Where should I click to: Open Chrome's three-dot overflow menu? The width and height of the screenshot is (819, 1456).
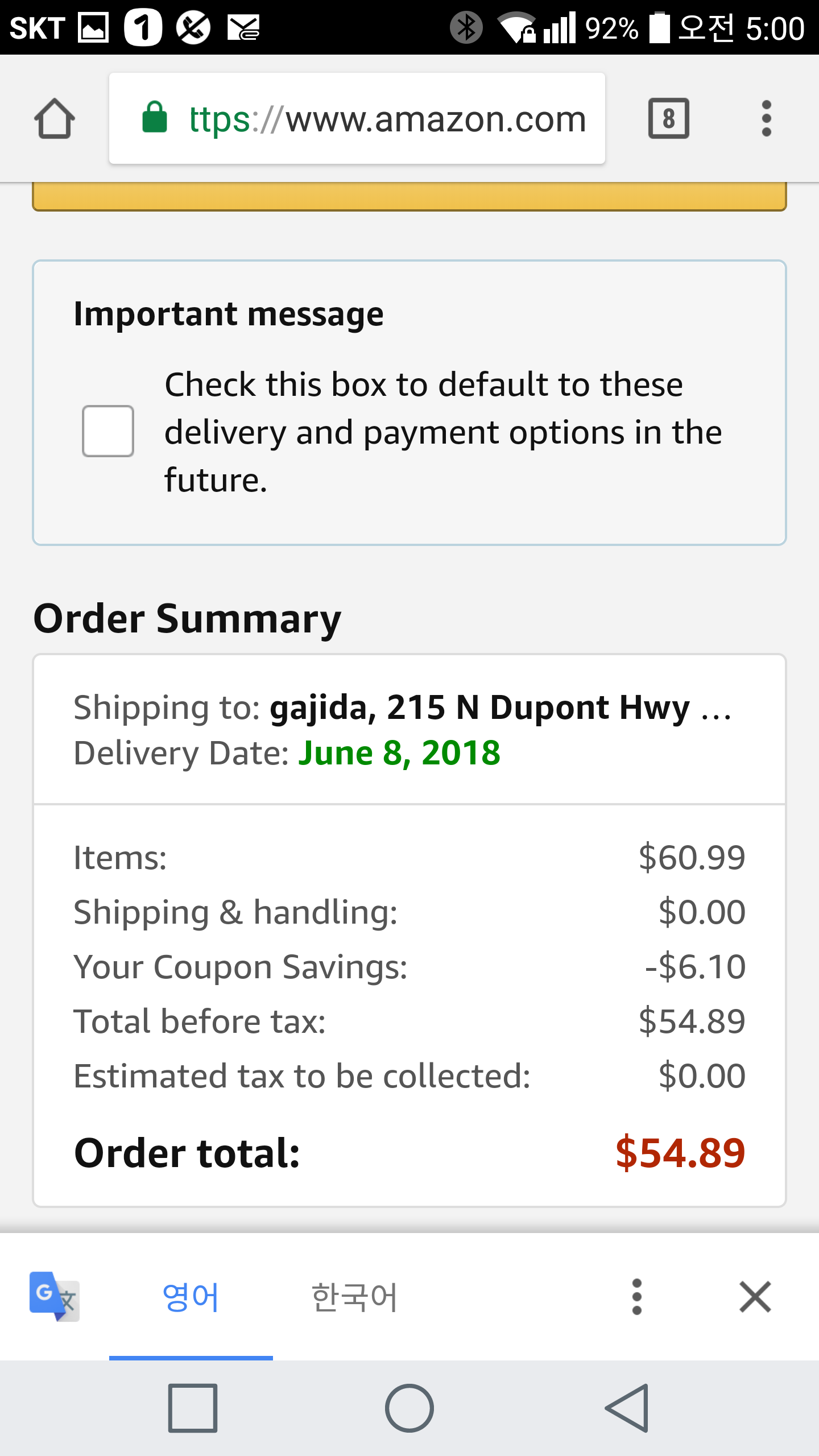pyautogui.click(x=766, y=118)
